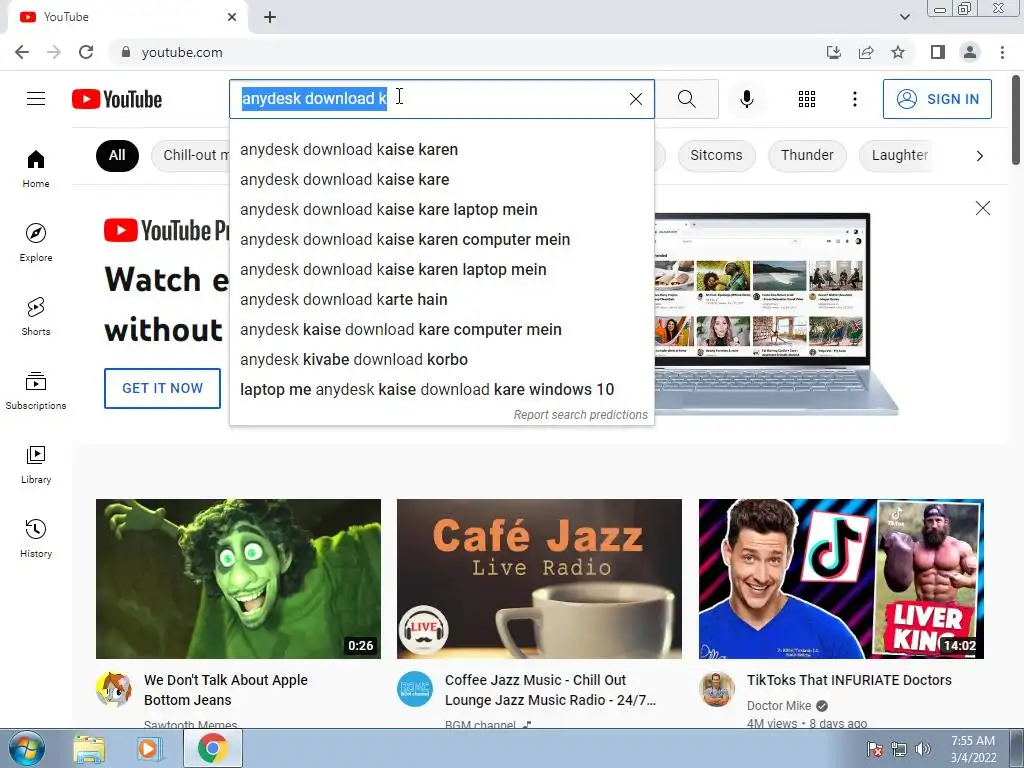Click the volume speaker tray icon
The image size is (1024, 768).
tap(923, 748)
